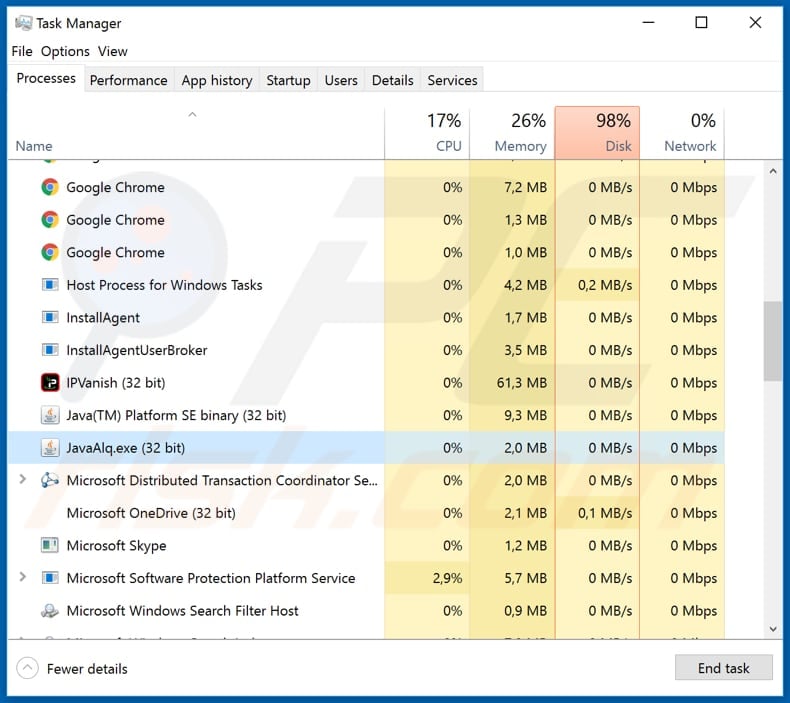Click the Software Protection Platform Service icon
Viewport: 790px width, 703px height.
50,578
